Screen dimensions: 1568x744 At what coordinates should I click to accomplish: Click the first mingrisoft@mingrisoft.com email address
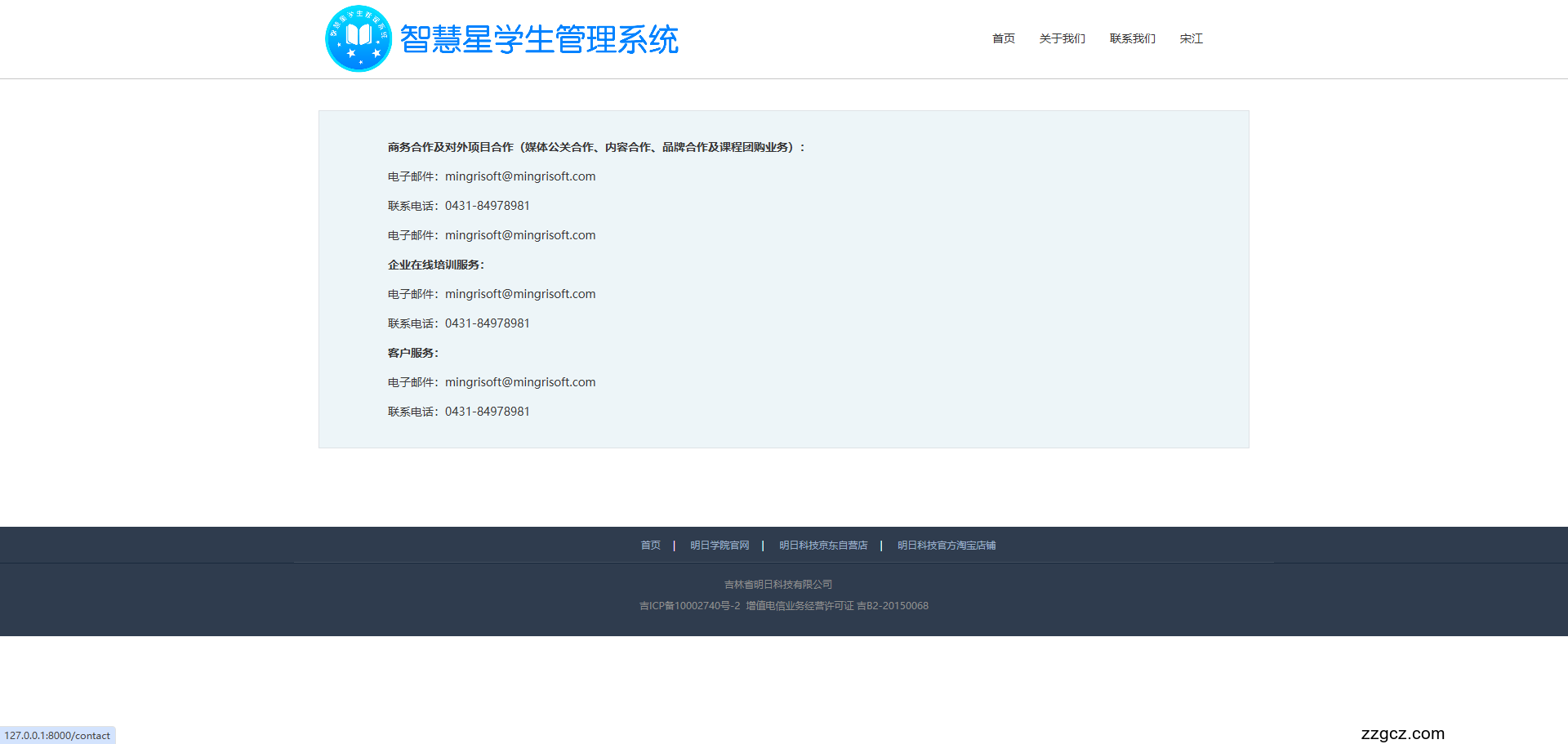click(x=520, y=176)
